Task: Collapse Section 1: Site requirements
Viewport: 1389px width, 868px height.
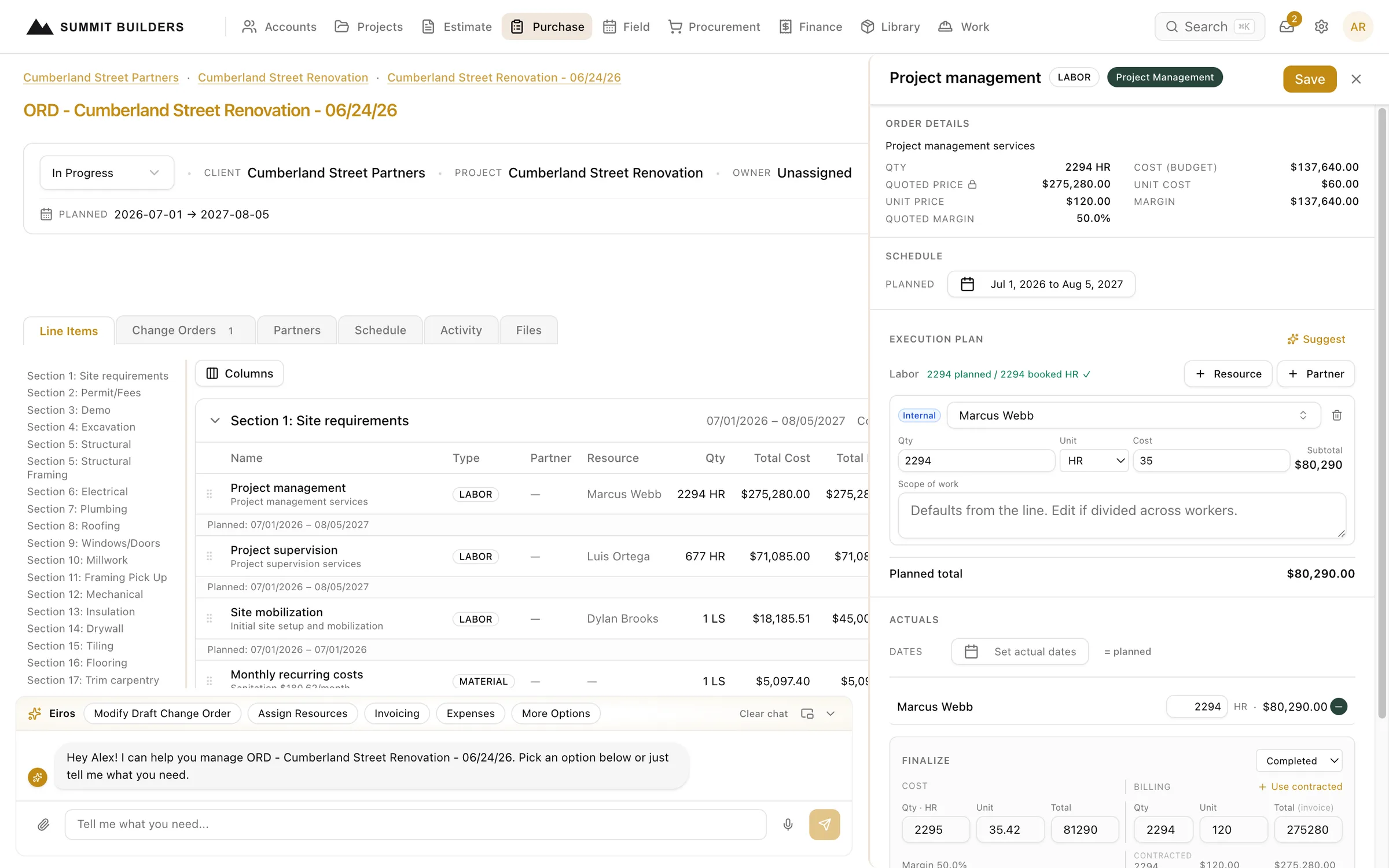Action: (215, 421)
